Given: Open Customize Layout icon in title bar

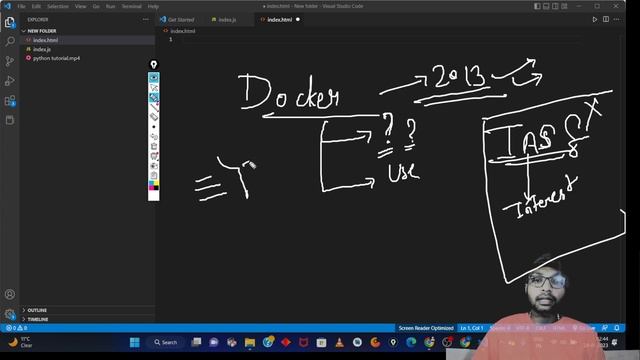Looking at the screenshot, I should [x=564, y=6].
